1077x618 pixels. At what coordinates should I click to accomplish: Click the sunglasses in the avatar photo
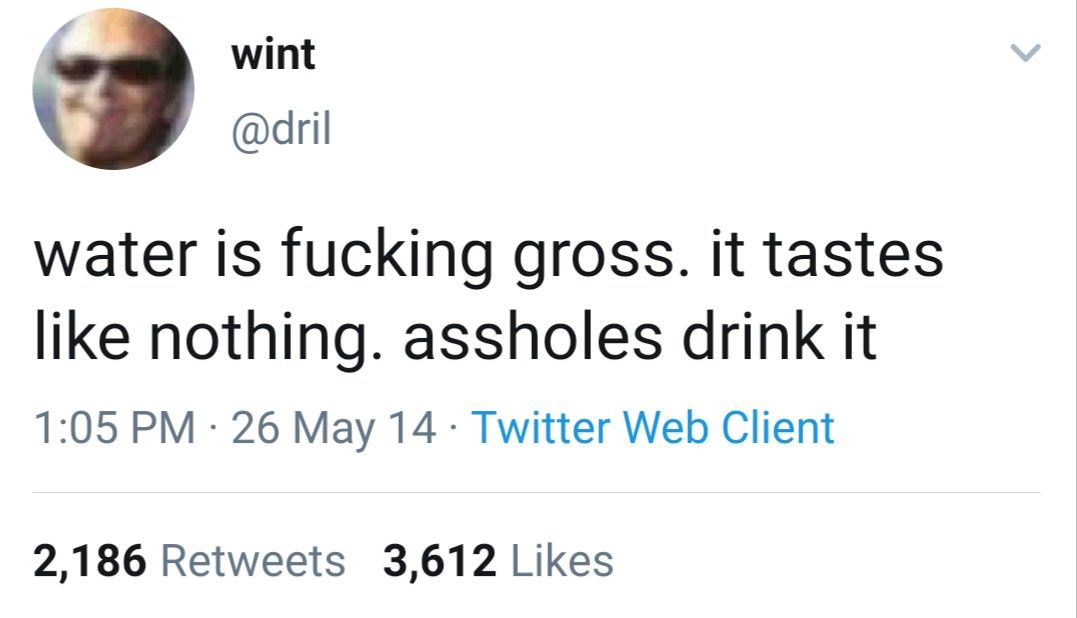pos(110,70)
